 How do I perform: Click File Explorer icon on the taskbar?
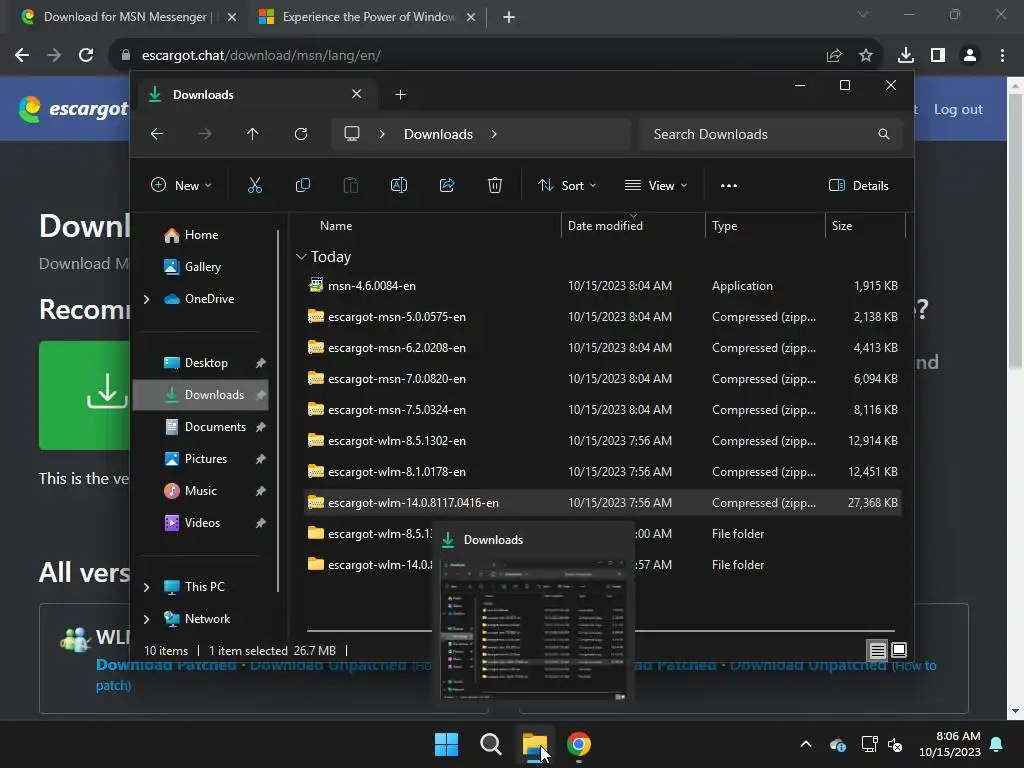pos(535,744)
